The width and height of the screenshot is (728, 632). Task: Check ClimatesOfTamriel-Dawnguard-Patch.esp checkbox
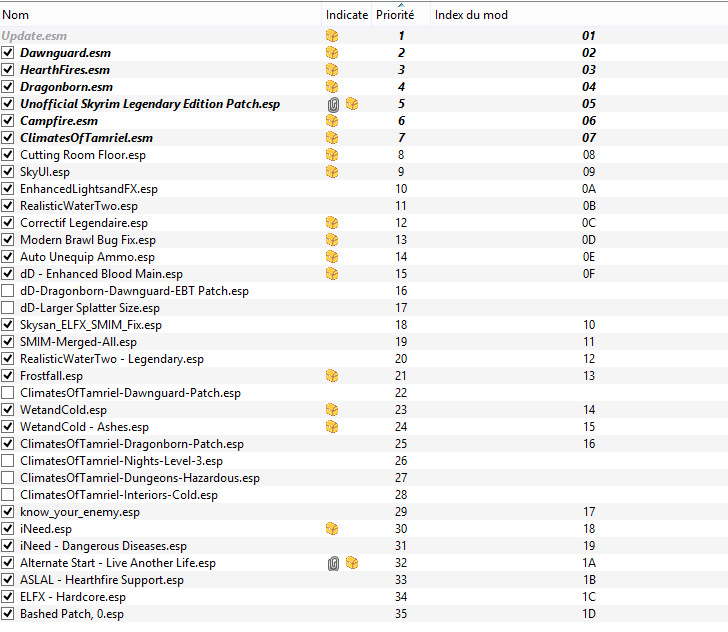point(7,393)
